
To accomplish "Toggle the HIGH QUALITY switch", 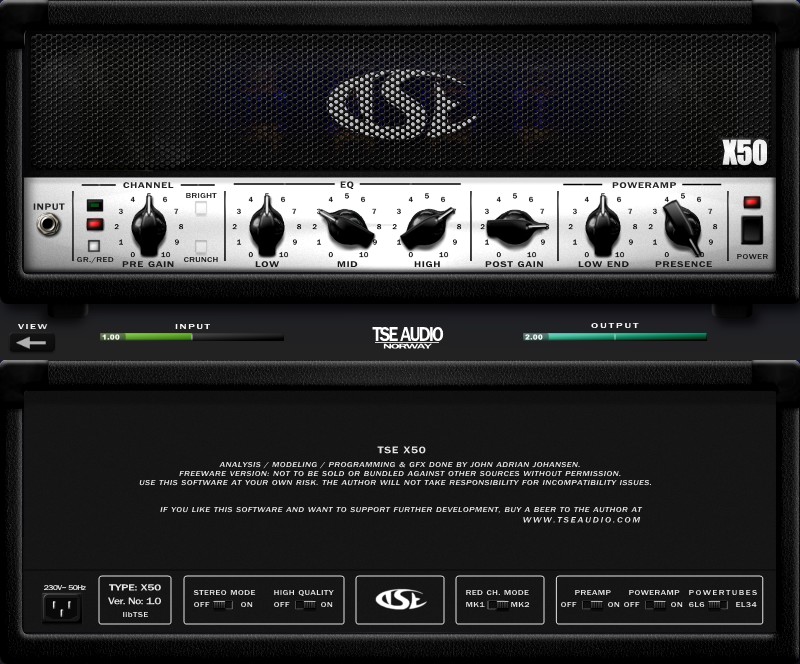I will [307, 604].
